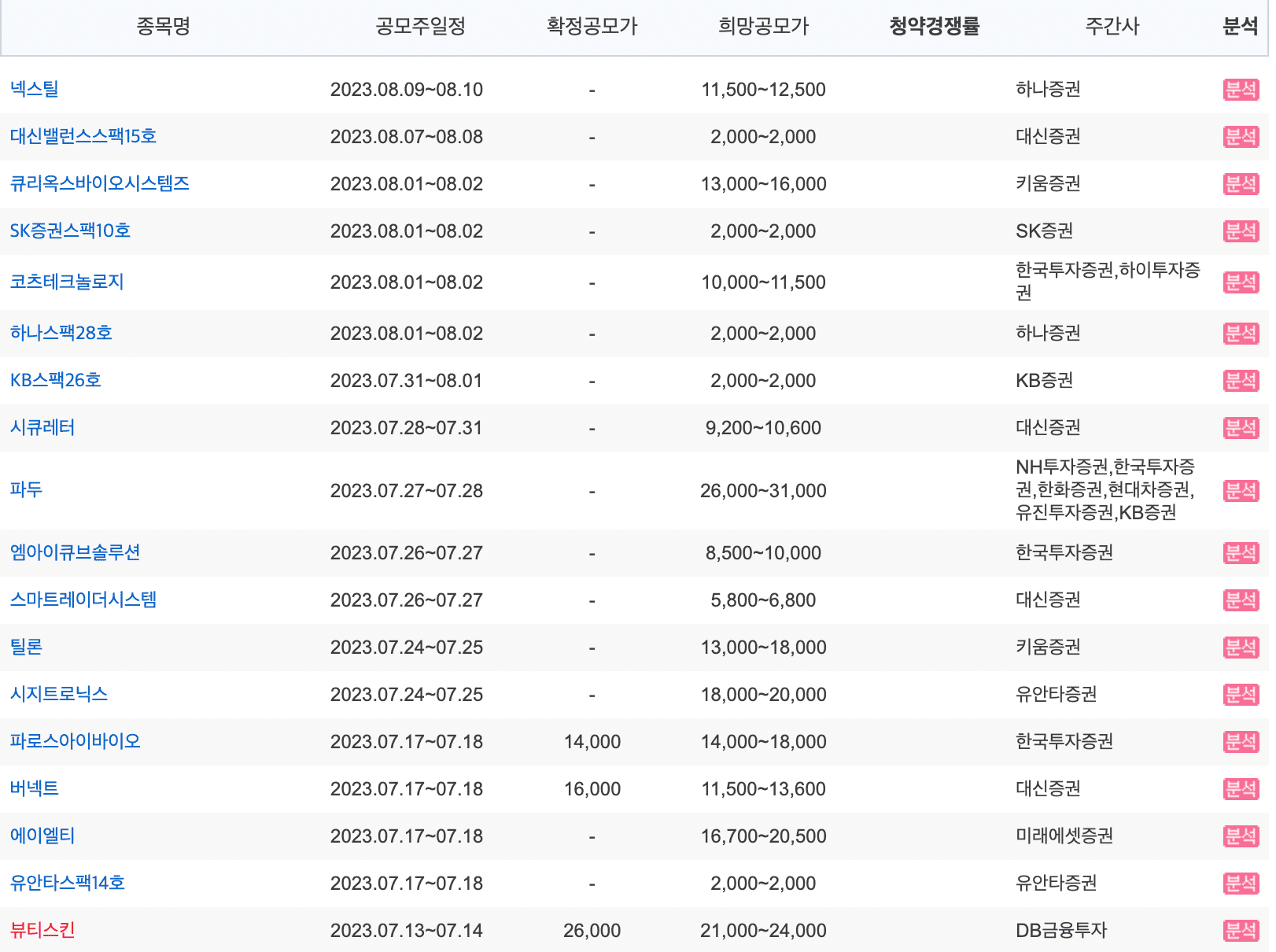Click the 분석 badge for 파두
Screen dimensions: 1276x952
click(x=1241, y=491)
